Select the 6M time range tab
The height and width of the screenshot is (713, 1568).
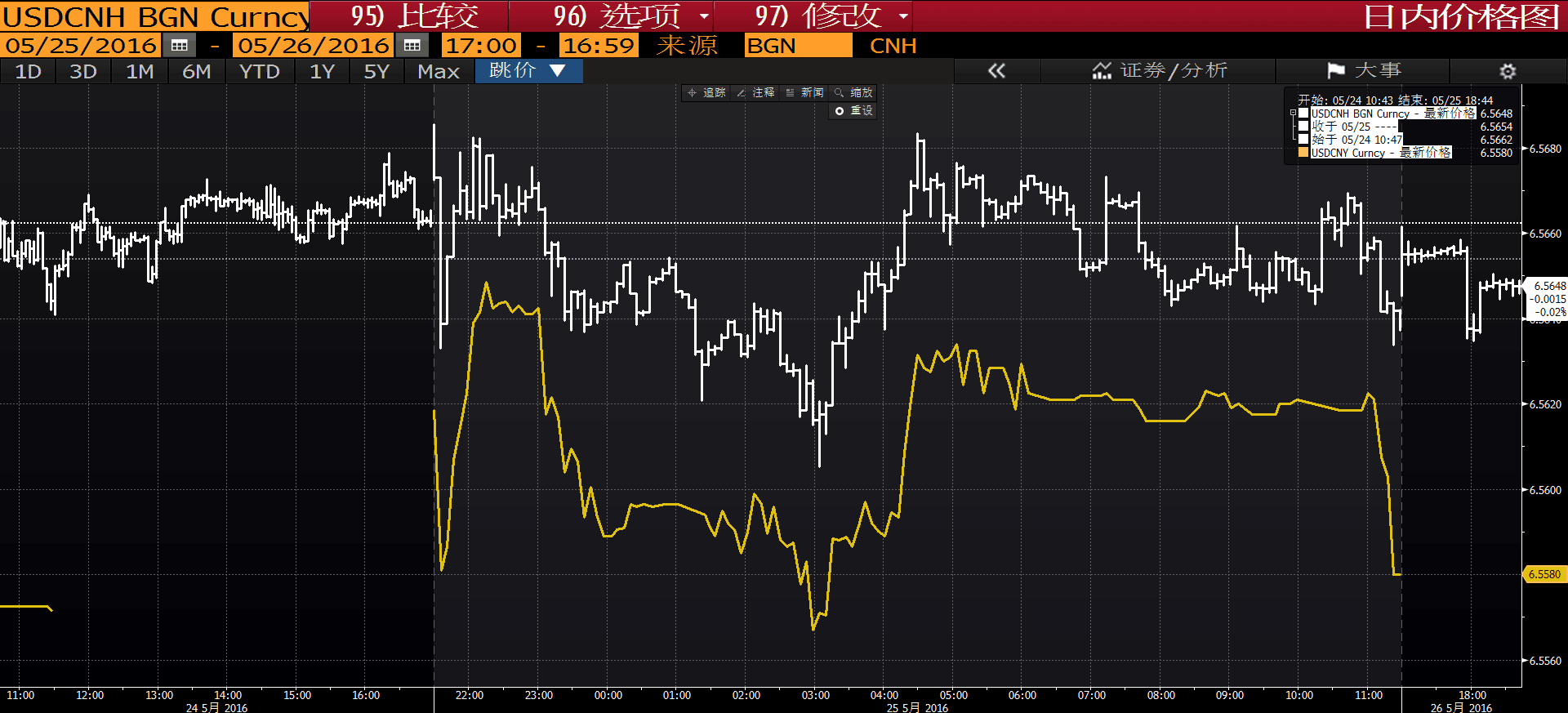point(196,72)
